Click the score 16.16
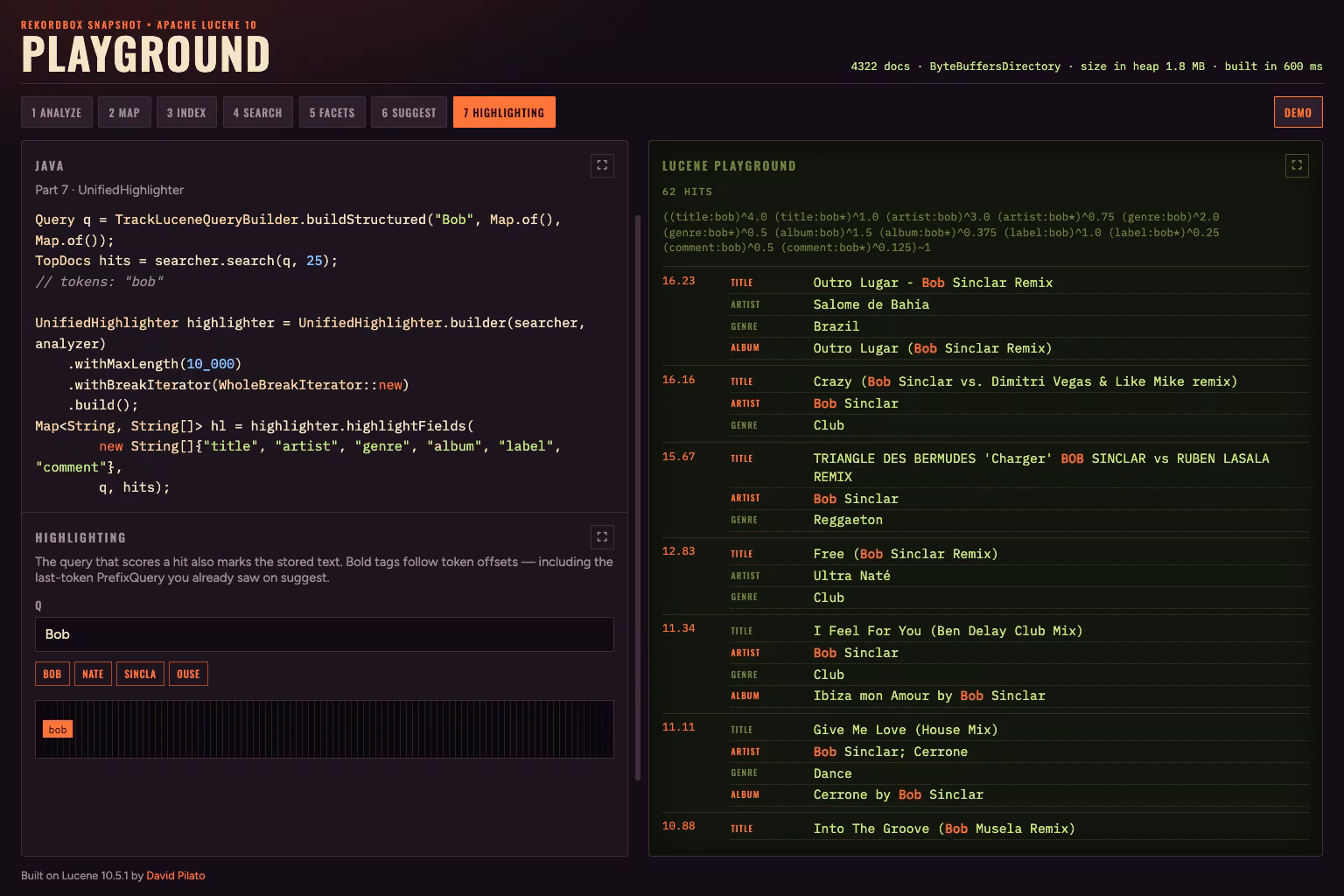The image size is (1344, 896). pos(679,380)
